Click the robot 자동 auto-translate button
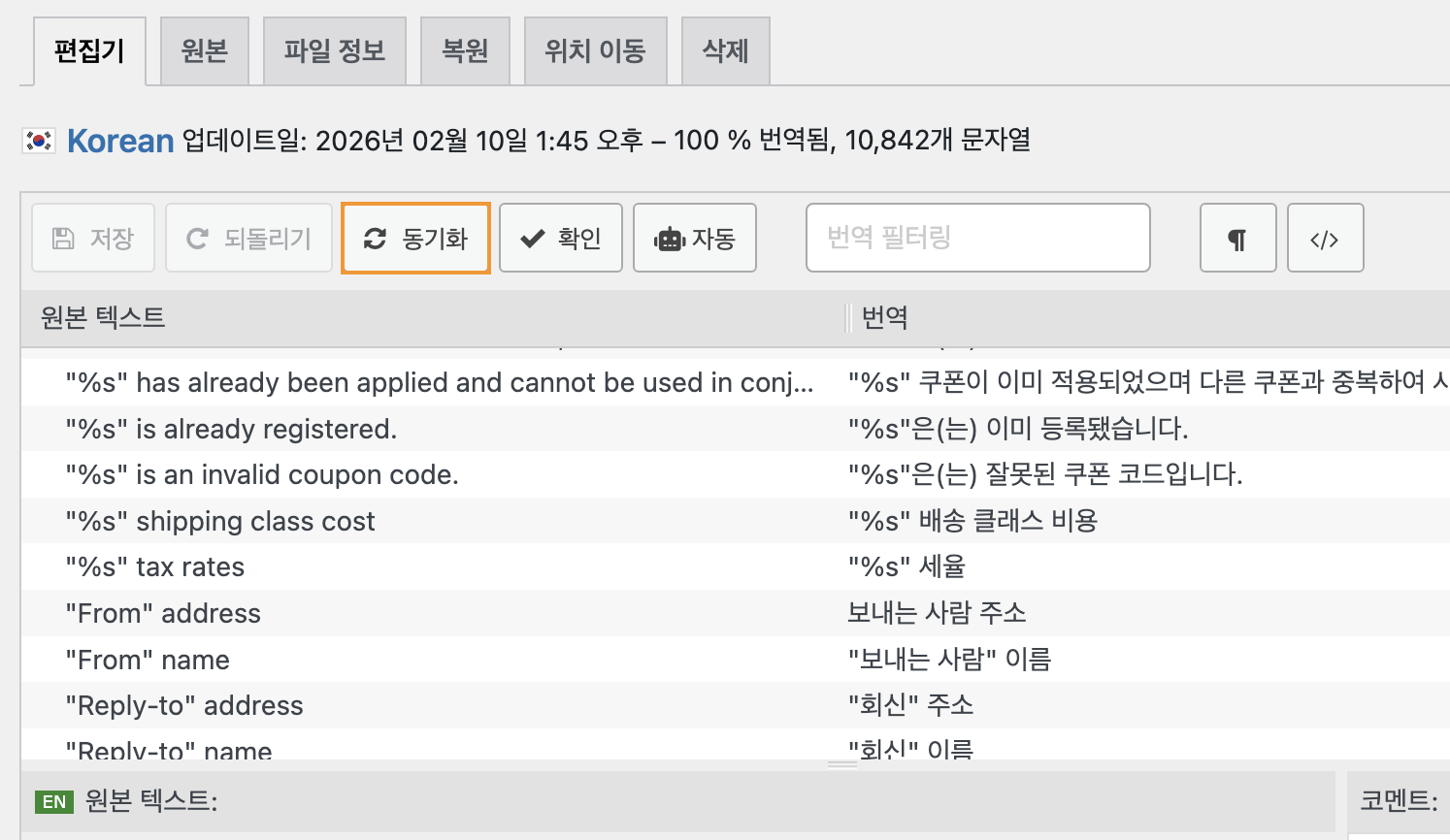Screen dimensions: 1450x840 pyautogui.click(x=694, y=239)
